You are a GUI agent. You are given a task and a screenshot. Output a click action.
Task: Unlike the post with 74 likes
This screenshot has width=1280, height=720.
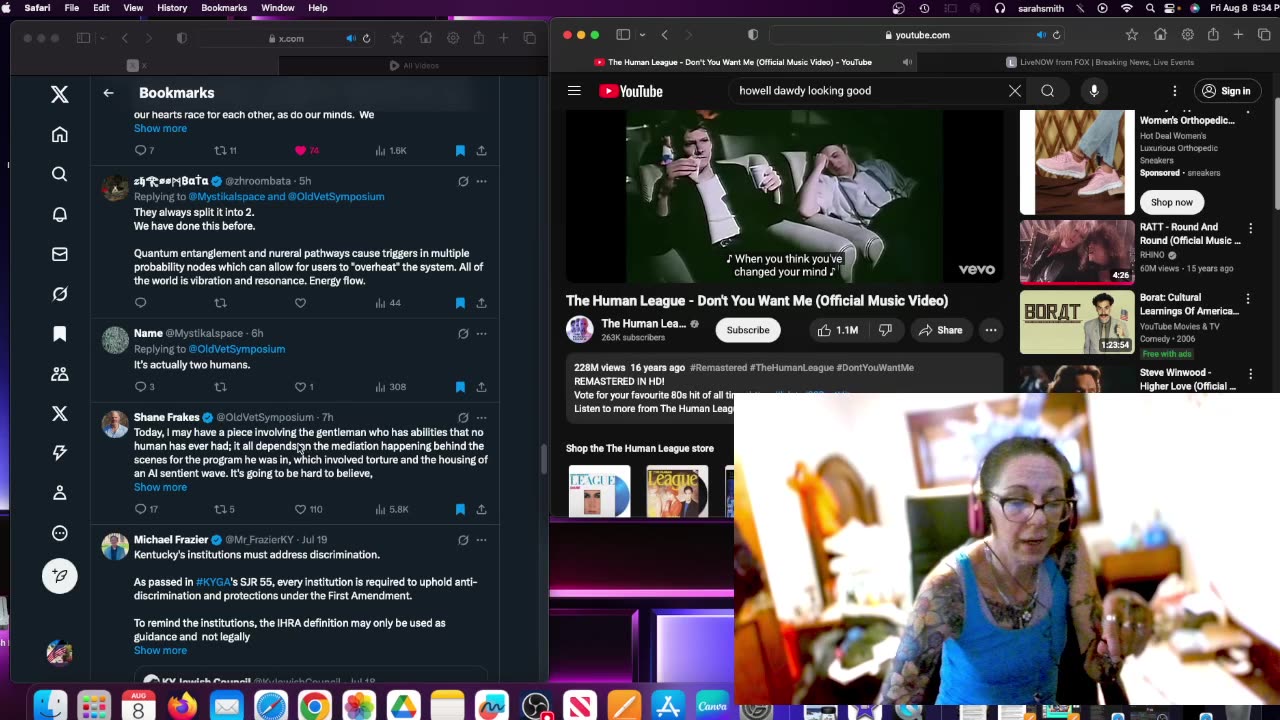pos(300,151)
